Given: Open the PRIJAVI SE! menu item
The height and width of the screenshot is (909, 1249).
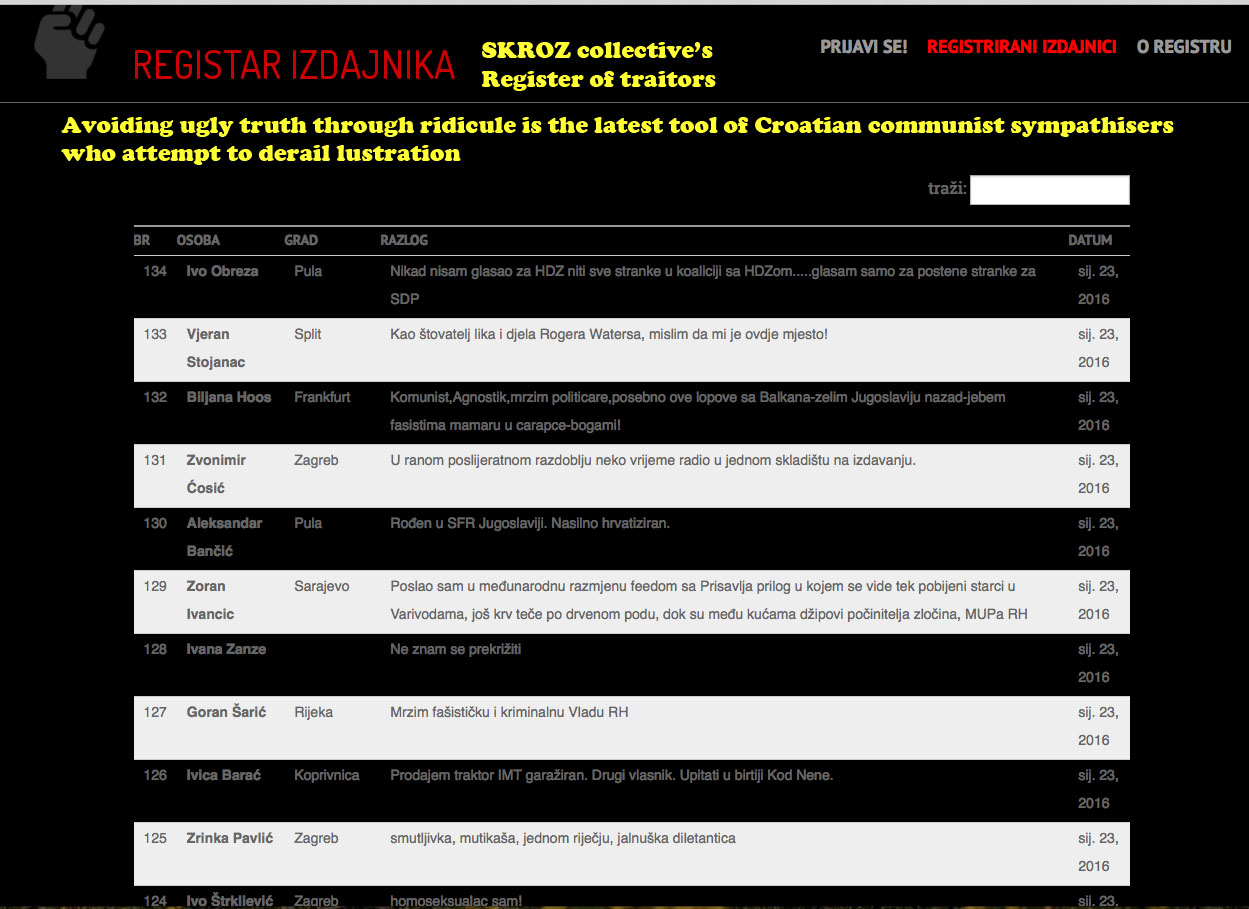Looking at the screenshot, I should click(863, 47).
